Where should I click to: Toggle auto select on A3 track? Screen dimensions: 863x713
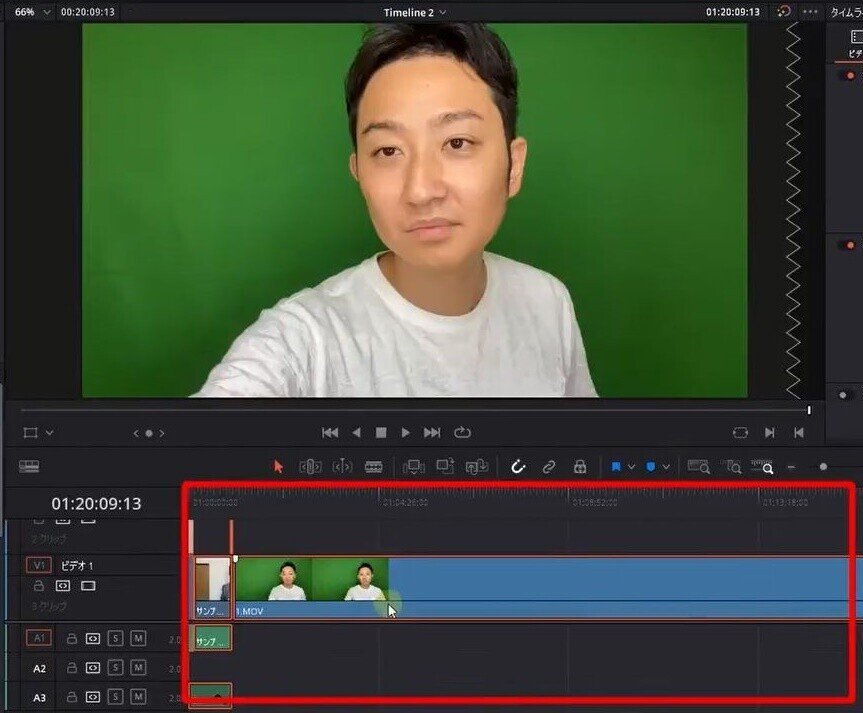tap(93, 697)
